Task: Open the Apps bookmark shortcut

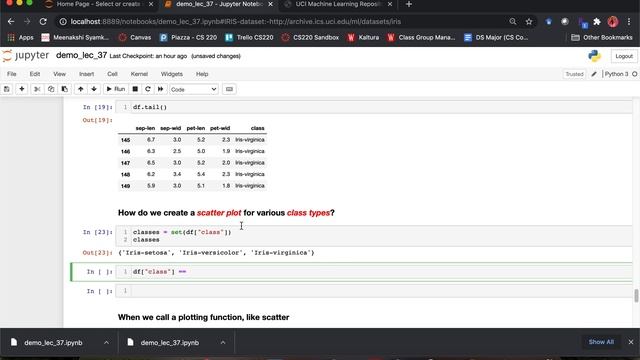Action: click(20, 38)
